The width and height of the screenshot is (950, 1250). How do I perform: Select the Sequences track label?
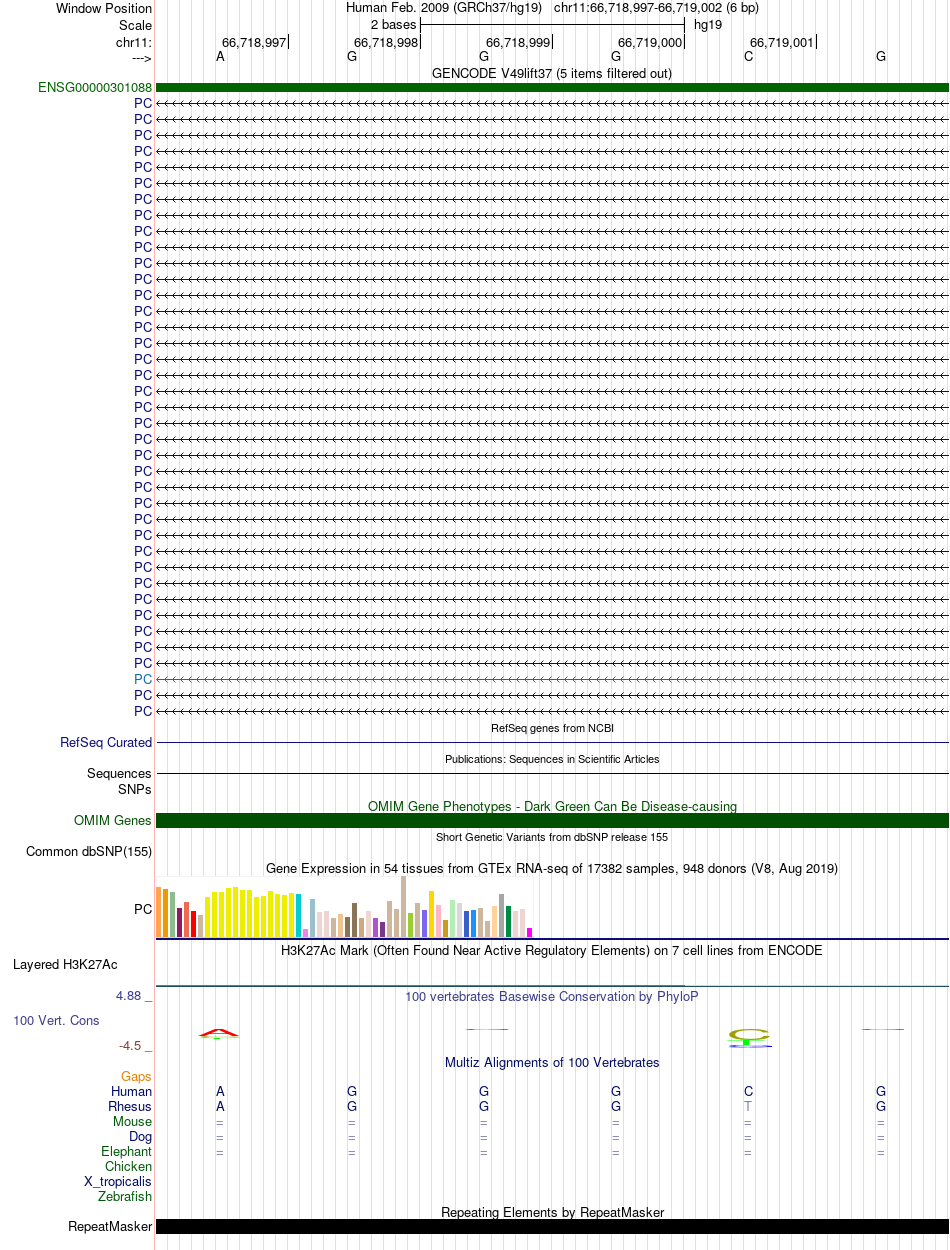[119, 773]
